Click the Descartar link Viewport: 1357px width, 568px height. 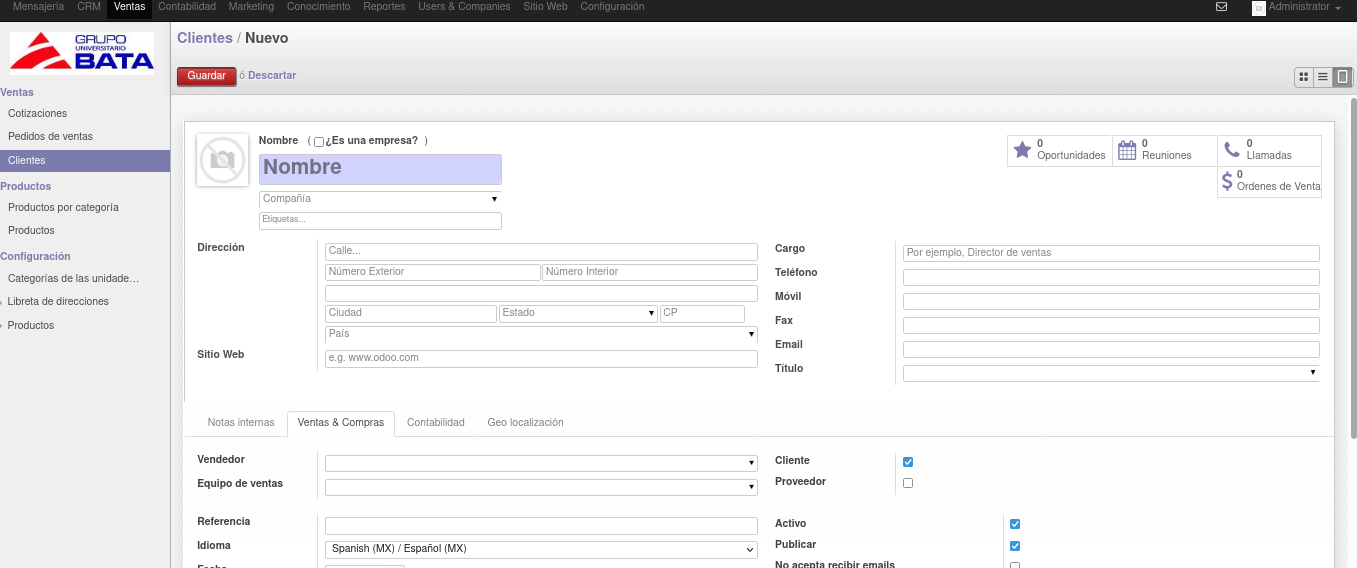[x=272, y=76]
